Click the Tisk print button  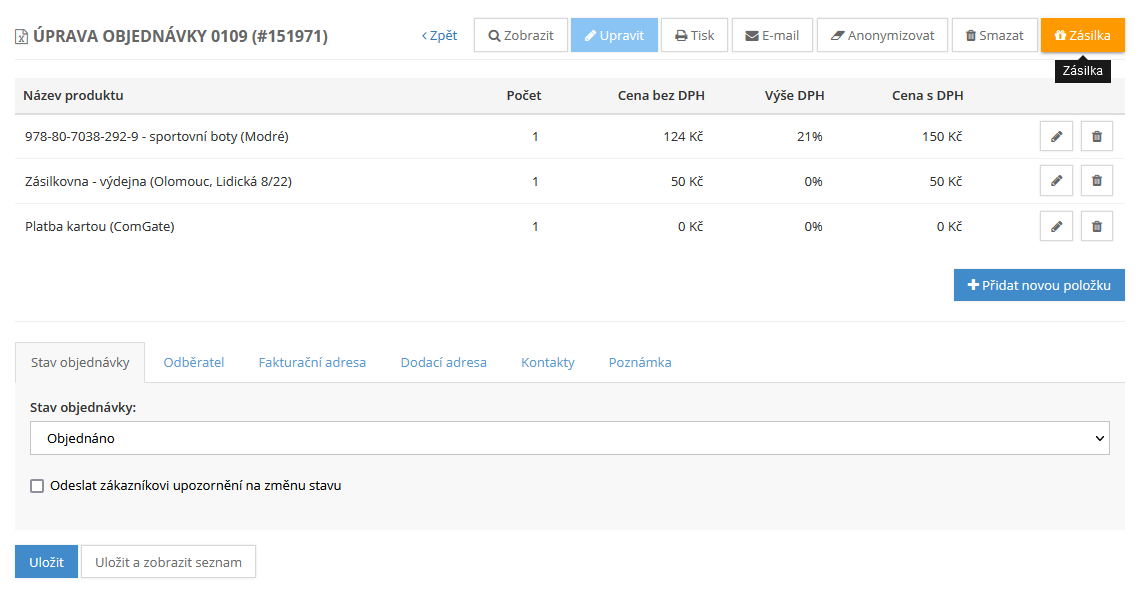(x=694, y=35)
